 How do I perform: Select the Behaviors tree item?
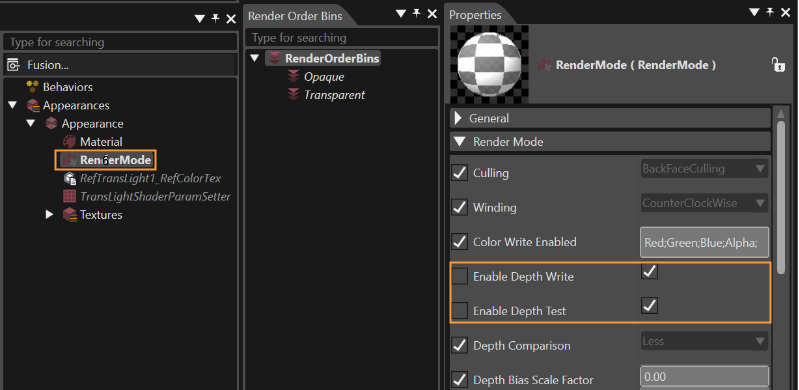tap(68, 87)
